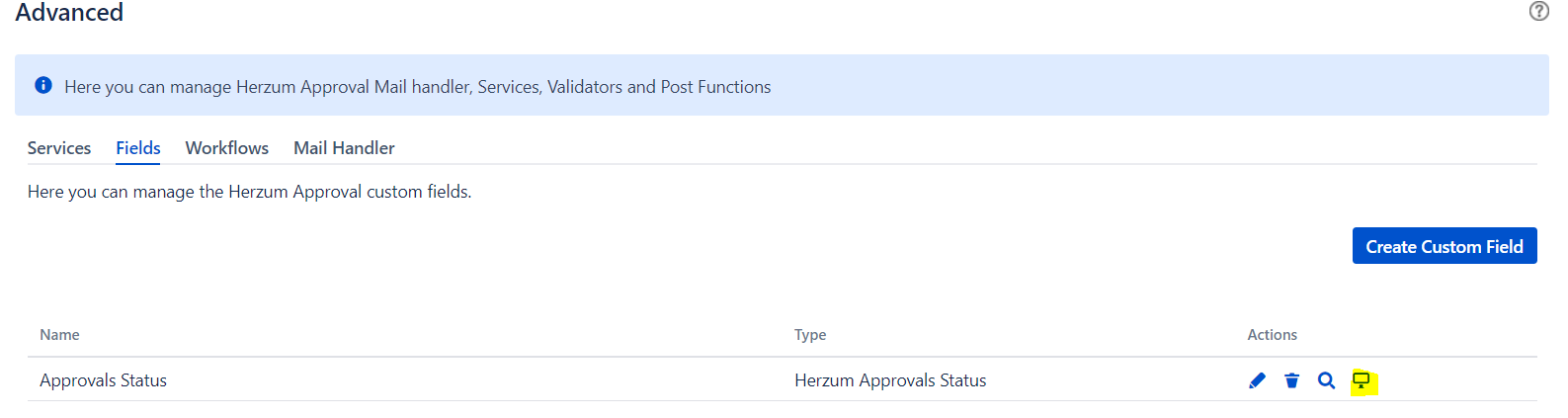Click the Approvals Status field name

click(x=103, y=380)
